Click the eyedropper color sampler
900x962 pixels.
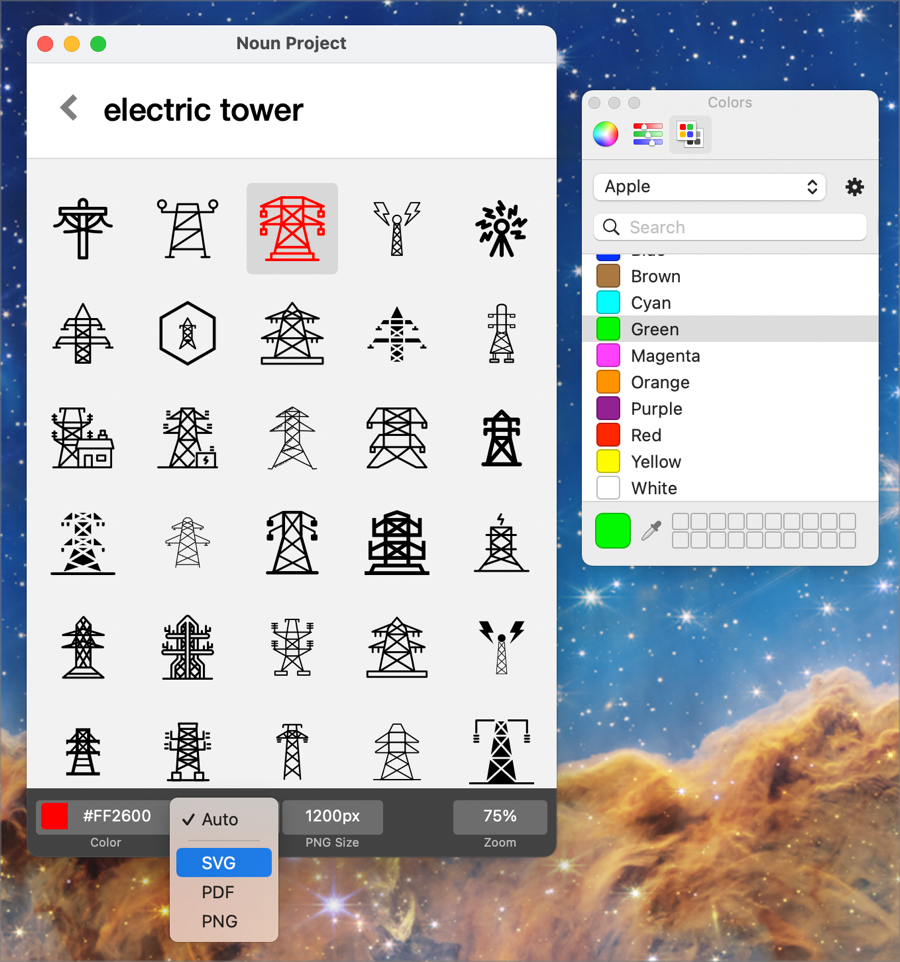651,531
